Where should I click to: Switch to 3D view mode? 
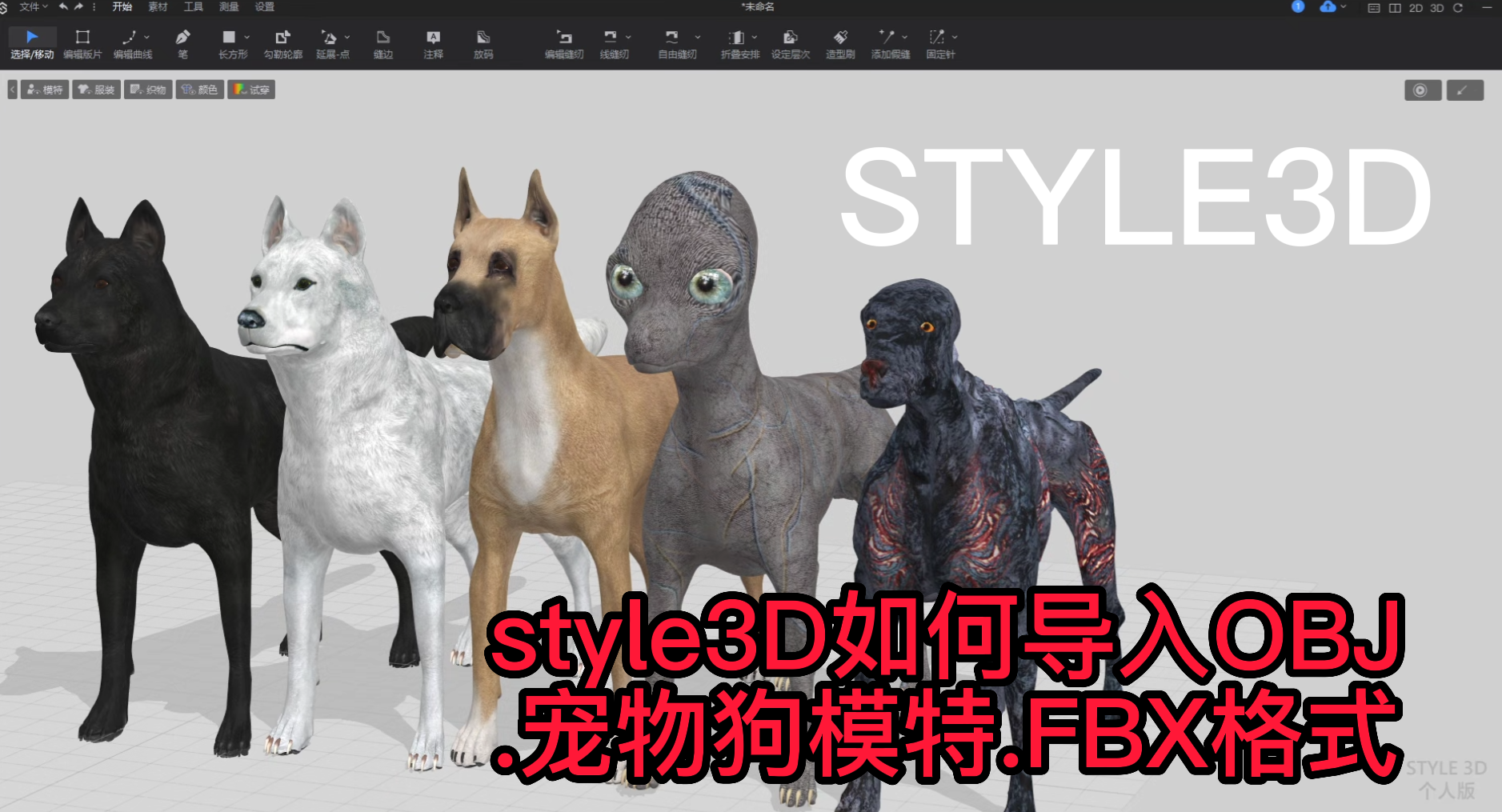point(1437,7)
